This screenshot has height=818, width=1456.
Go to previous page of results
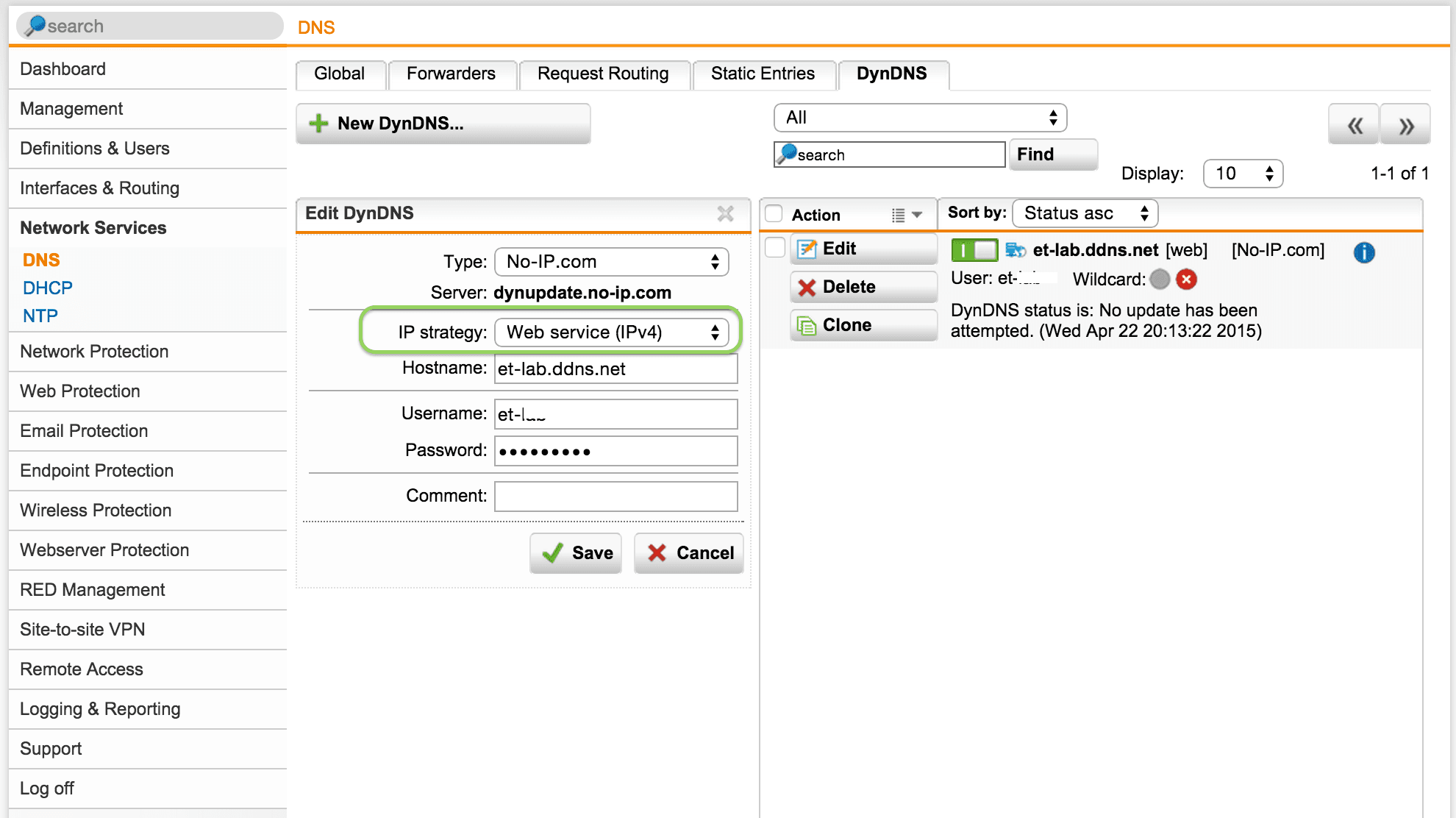tap(1354, 125)
